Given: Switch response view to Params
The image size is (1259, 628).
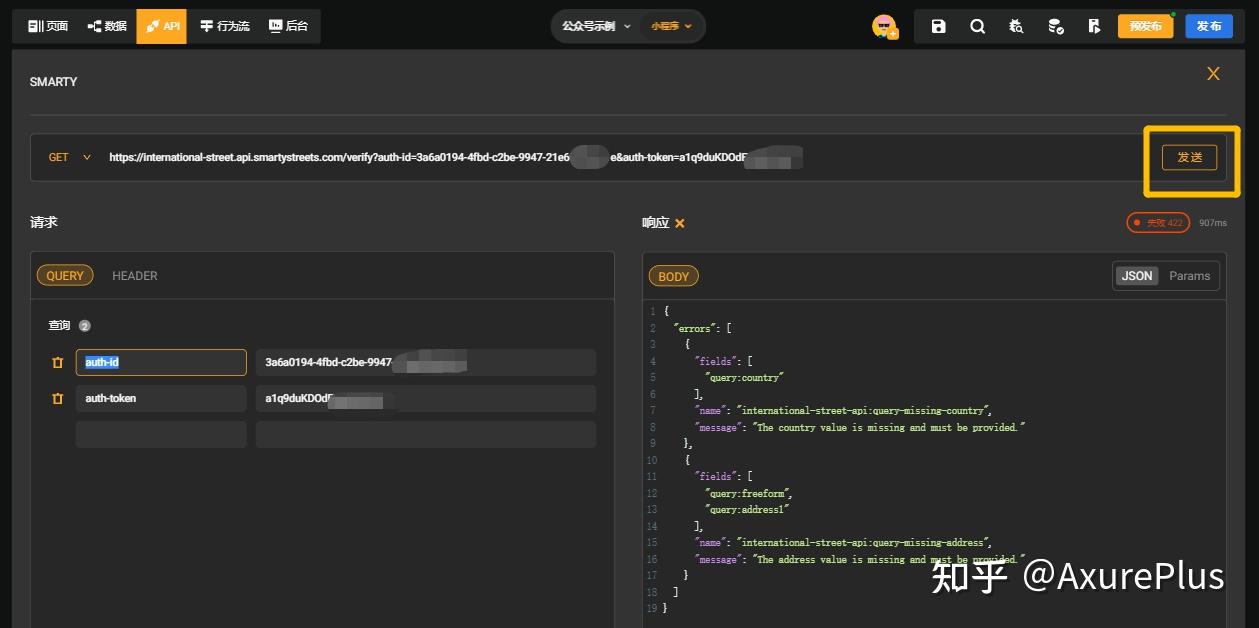Looking at the screenshot, I should tap(1189, 276).
